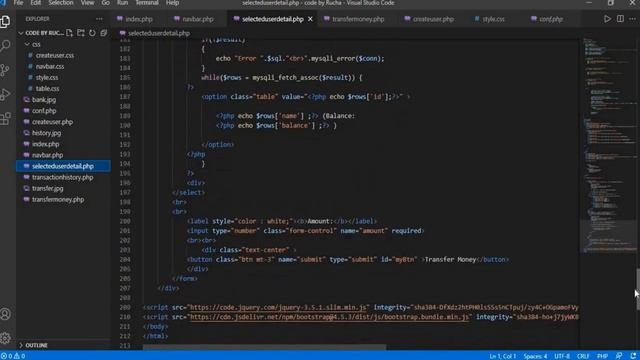Click the jquery CDN link on line 209
Screen dimensions: 640x360
tap(278, 307)
